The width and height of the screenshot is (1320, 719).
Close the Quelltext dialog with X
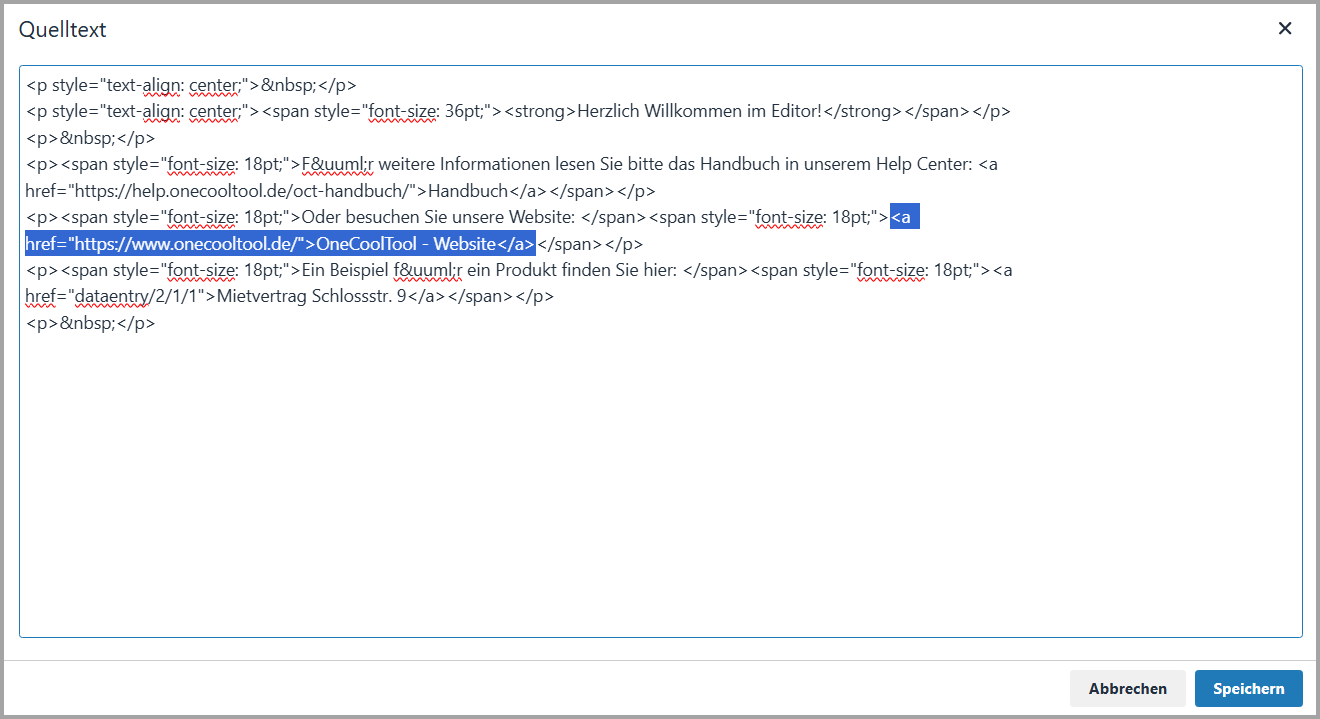(1285, 29)
